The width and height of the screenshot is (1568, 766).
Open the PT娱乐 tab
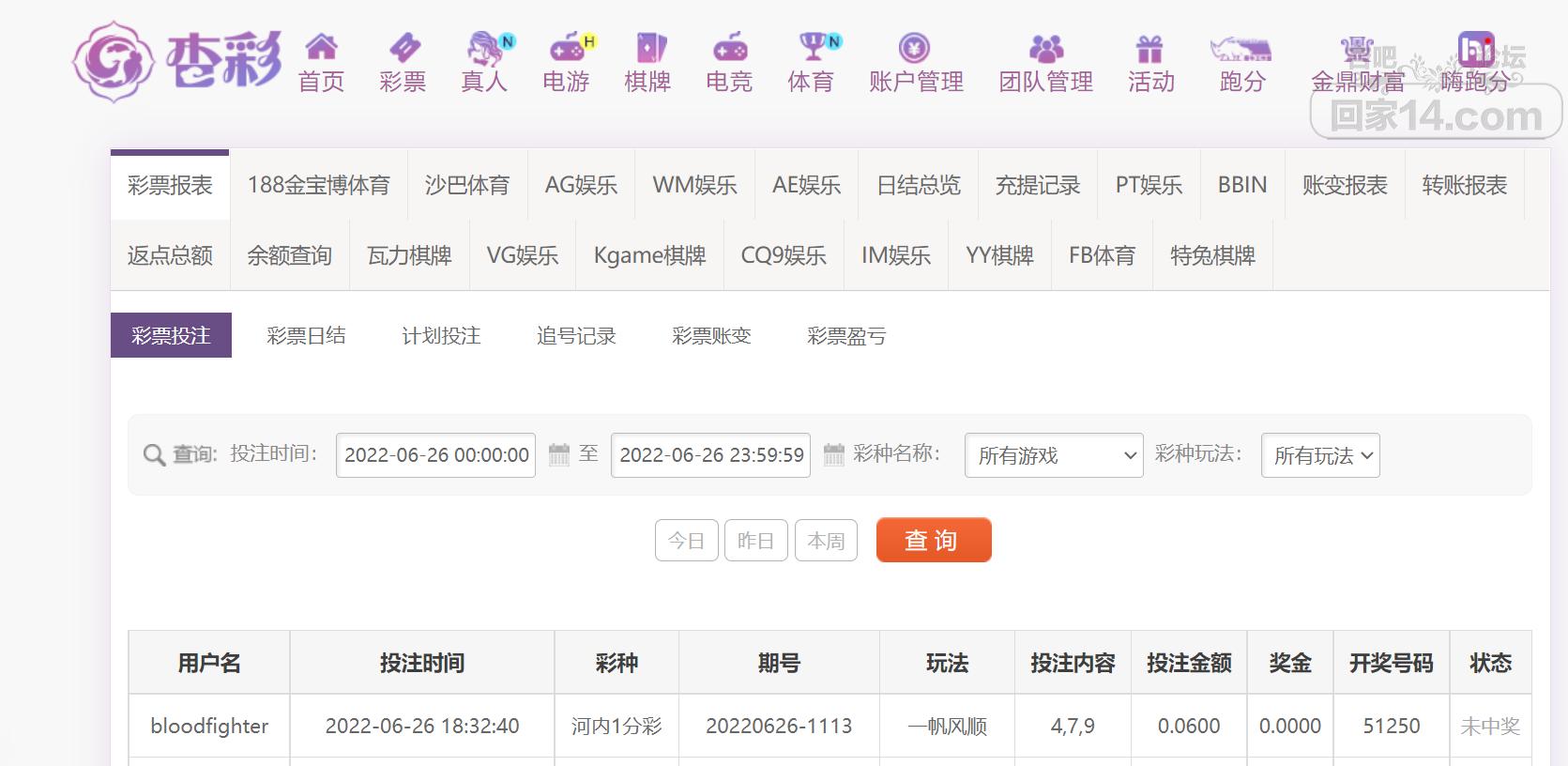(1149, 185)
